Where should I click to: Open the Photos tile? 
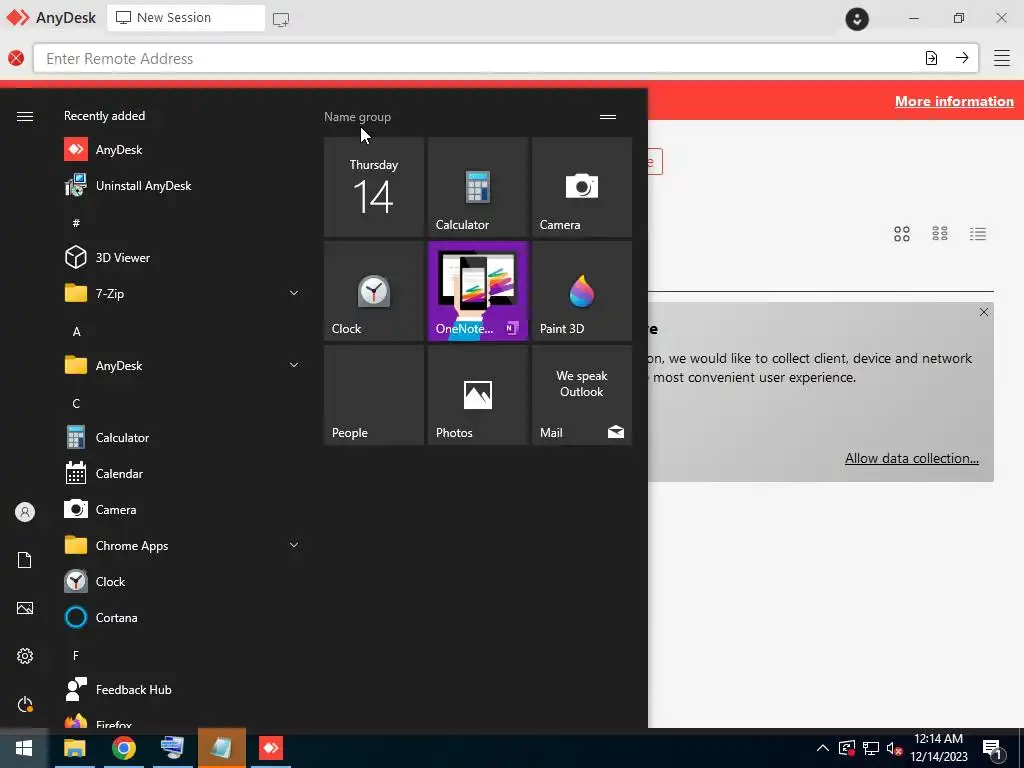pyautogui.click(x=477, y=395)
